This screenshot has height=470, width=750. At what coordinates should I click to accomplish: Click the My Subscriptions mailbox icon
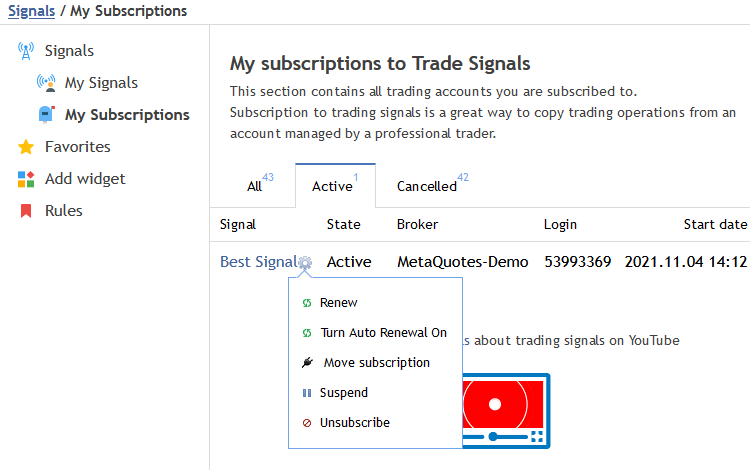pyautogui.click(x=46, y=115)
